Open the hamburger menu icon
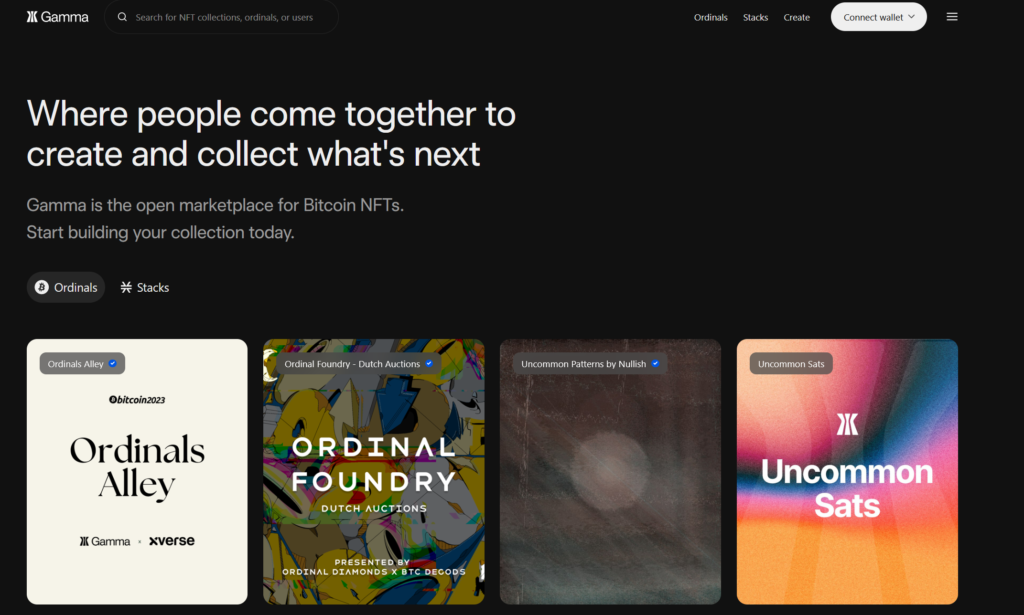 click(x=952, y=17)
